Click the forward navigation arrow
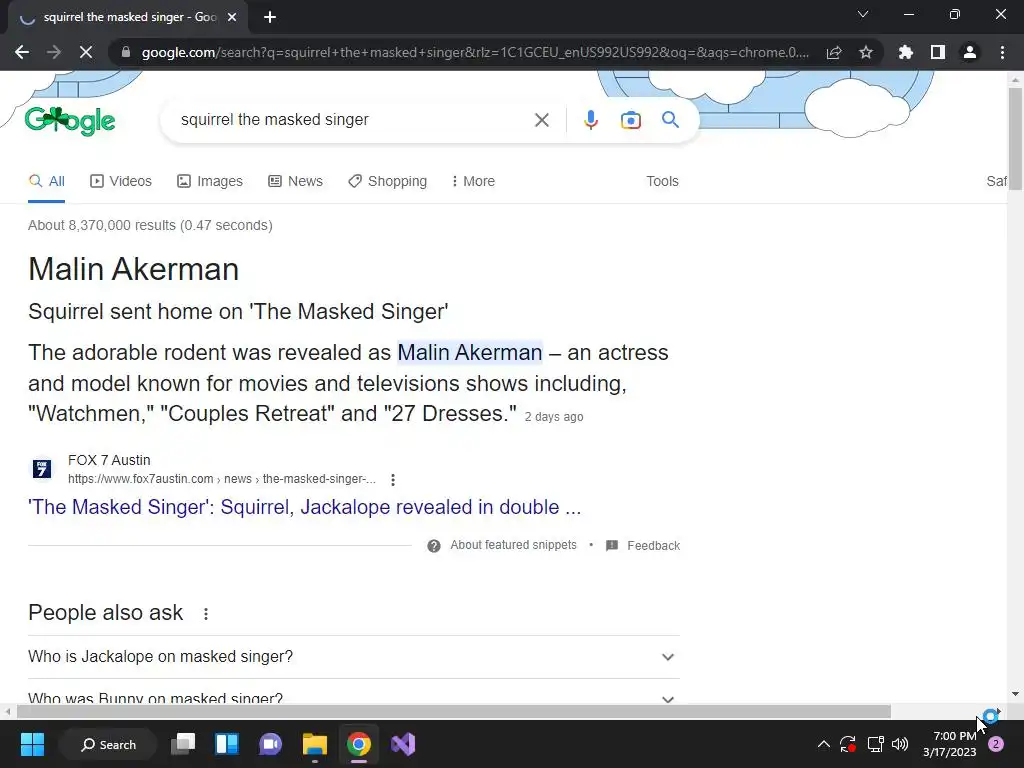Image resolution: width=1024 pixels, height=768 pixels. point(54,52)
